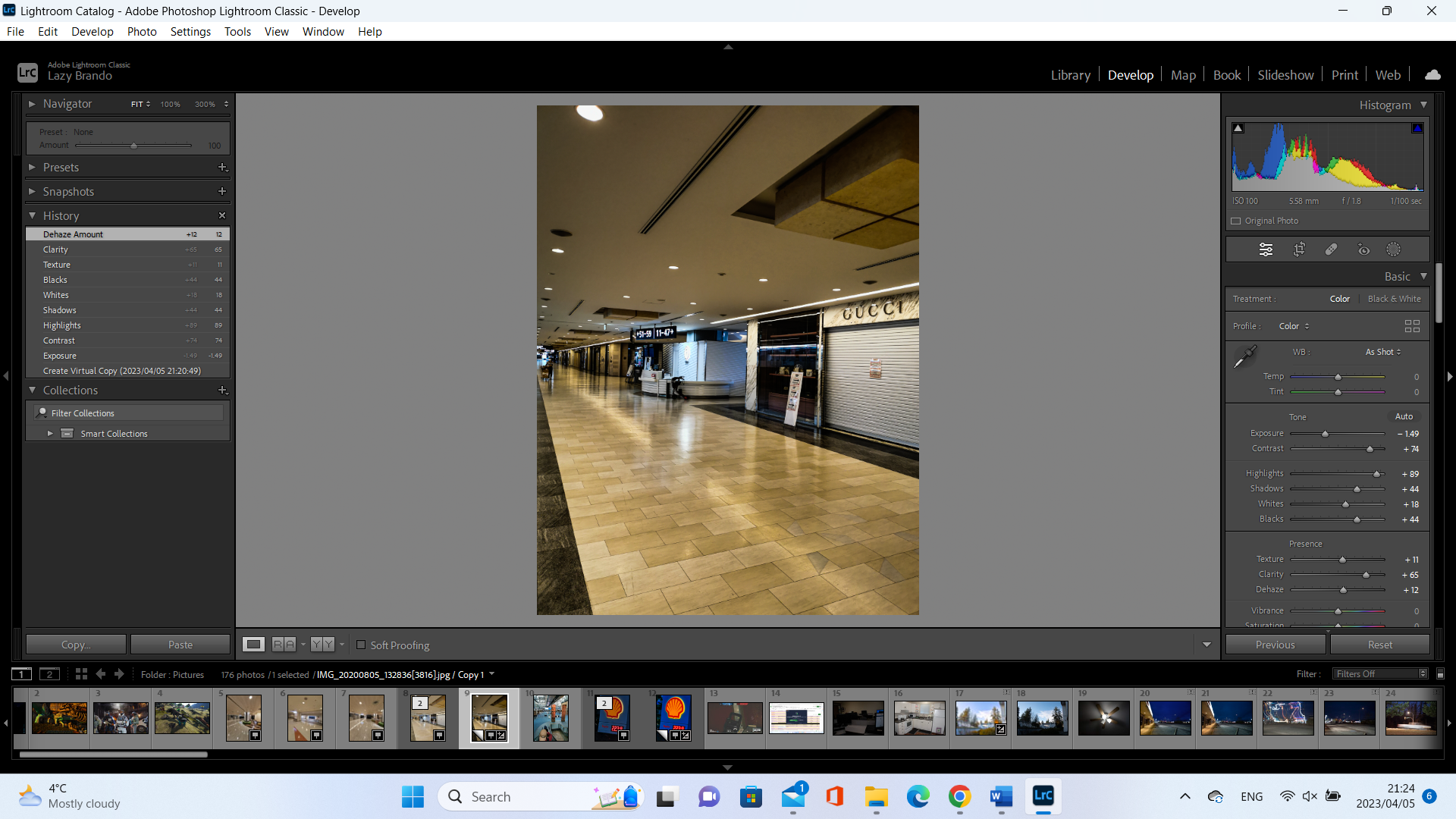Select the Red Eye Correction tool
1456x819 pixels.
(x=1363, y=249)
